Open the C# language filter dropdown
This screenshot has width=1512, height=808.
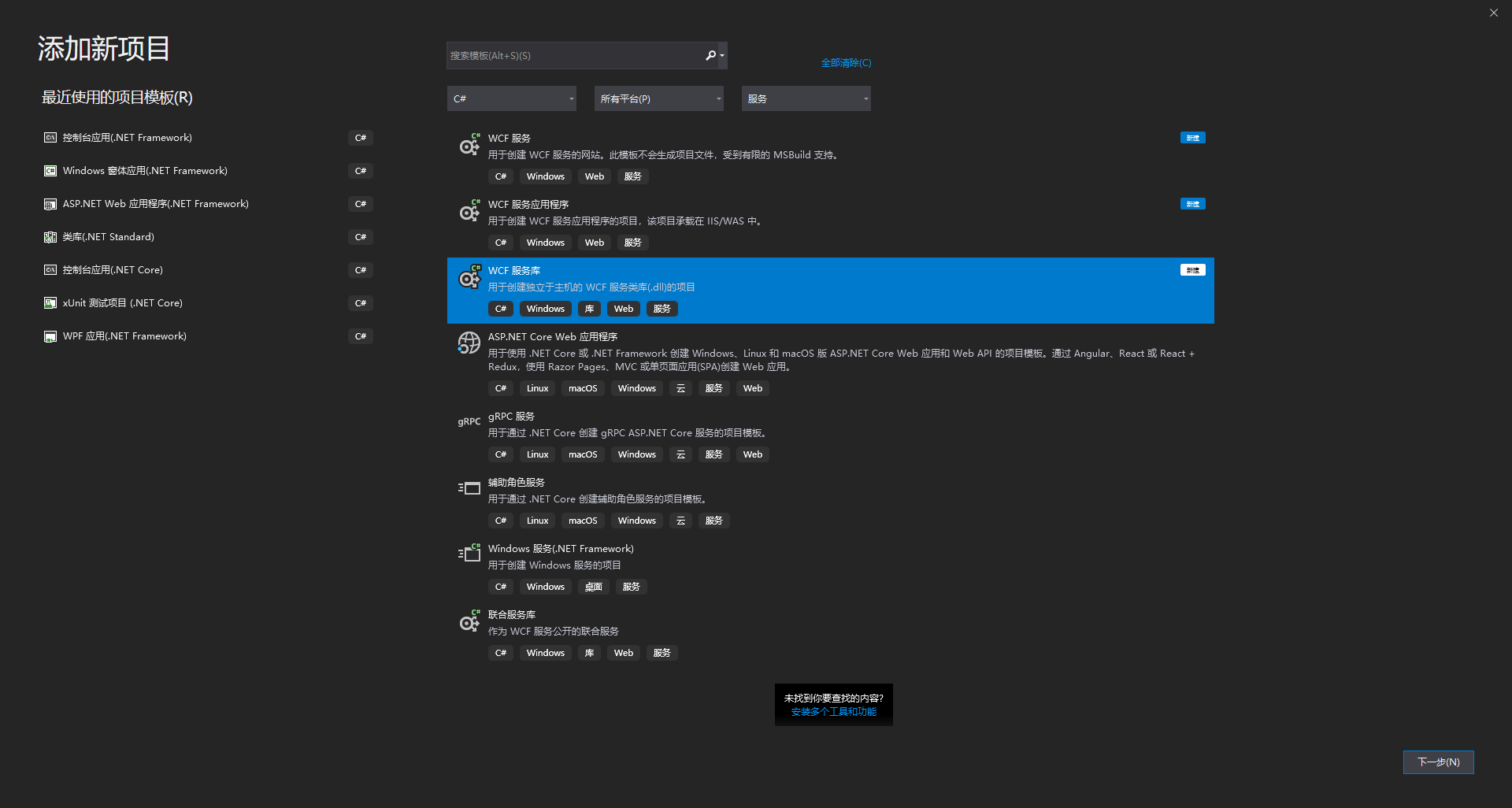pos(512,98)
